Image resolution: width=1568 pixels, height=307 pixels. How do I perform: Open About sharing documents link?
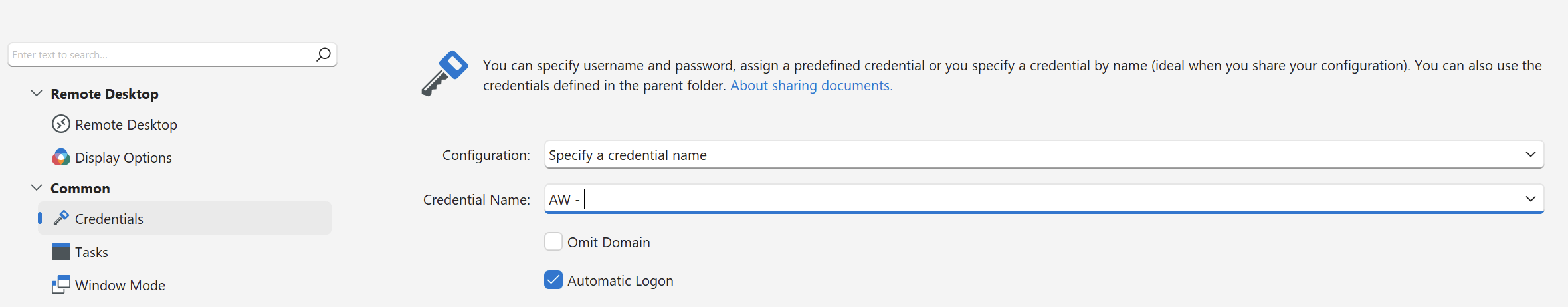(811, 86)
